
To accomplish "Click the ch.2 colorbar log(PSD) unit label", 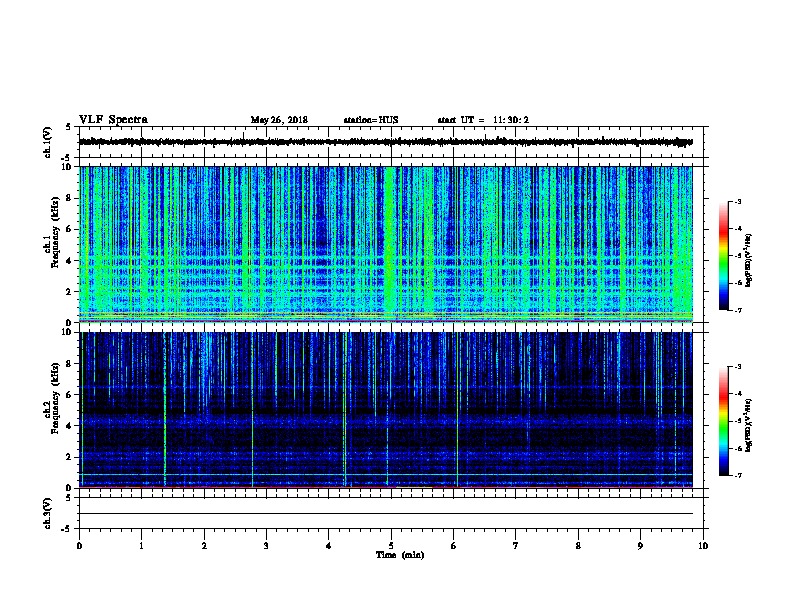I will [x=748, y=425].
